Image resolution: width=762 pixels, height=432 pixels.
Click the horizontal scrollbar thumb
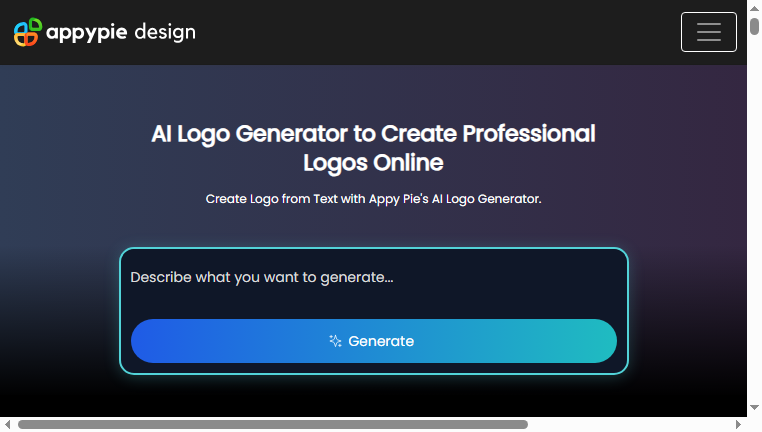click(273, 424)
